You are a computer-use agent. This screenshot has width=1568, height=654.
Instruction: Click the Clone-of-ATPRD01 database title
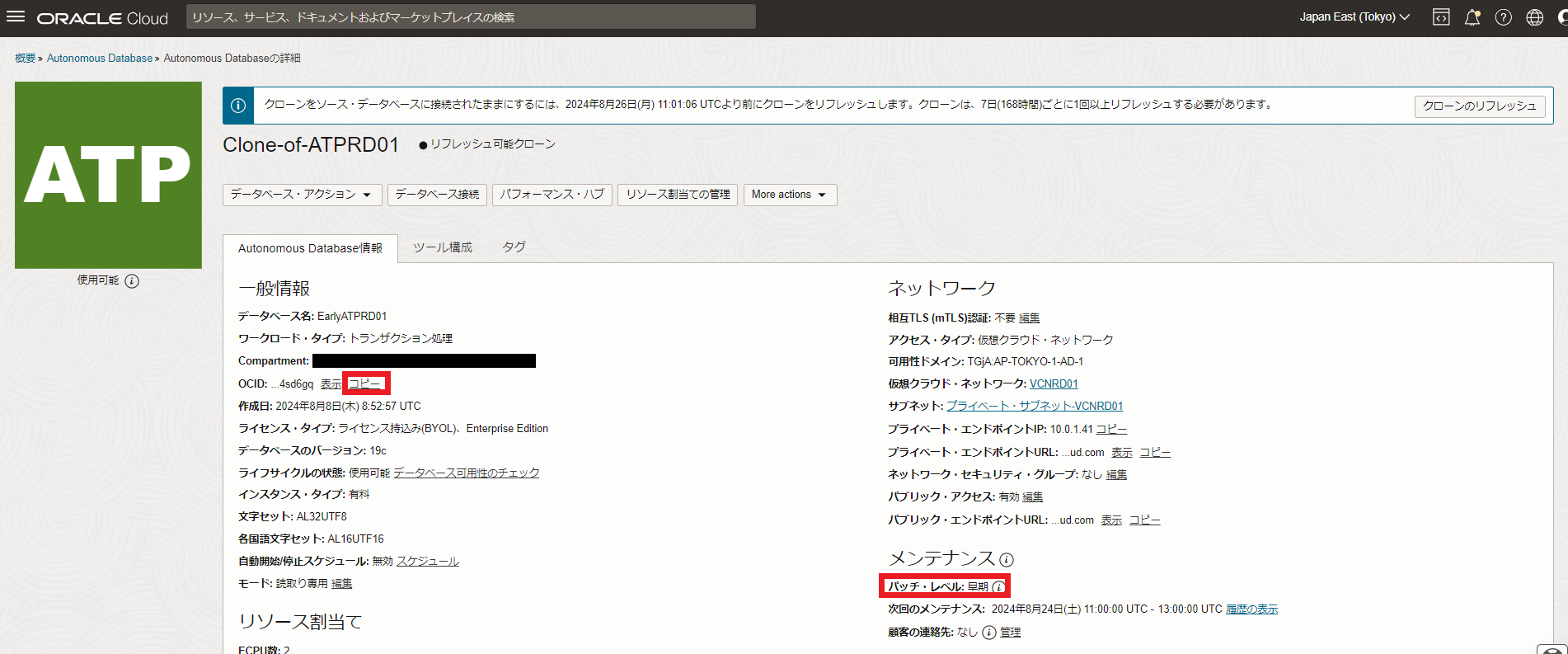pos(311,145)
